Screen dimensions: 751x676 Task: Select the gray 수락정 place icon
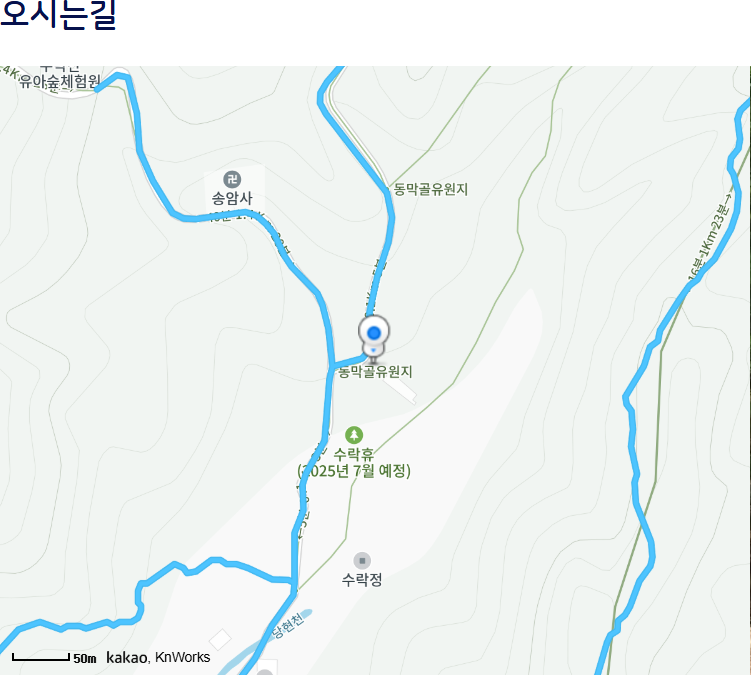click(362, 561)
